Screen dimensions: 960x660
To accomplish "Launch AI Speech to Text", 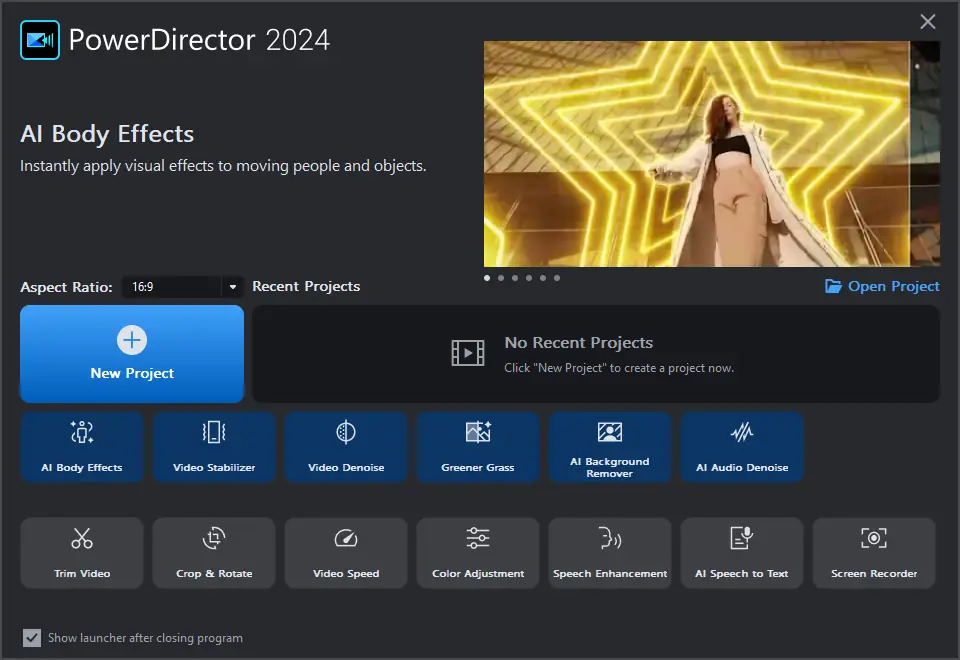I will point(741,553).
